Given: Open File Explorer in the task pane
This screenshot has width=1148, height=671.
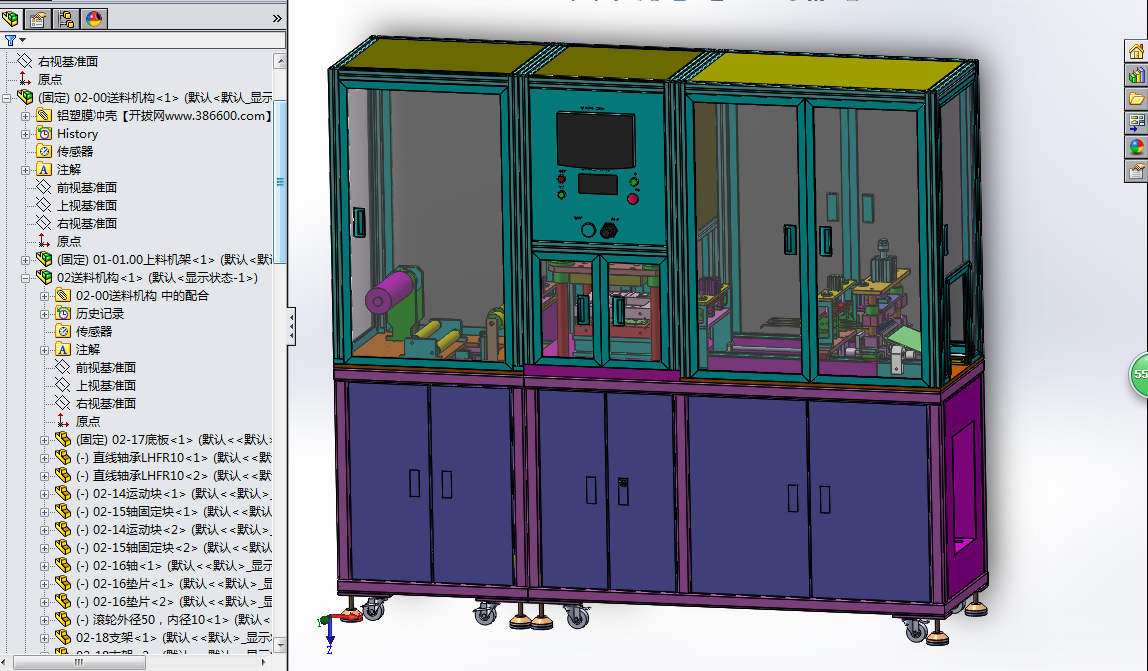Looking at the screenshot, I should (x=1136, y=98).
